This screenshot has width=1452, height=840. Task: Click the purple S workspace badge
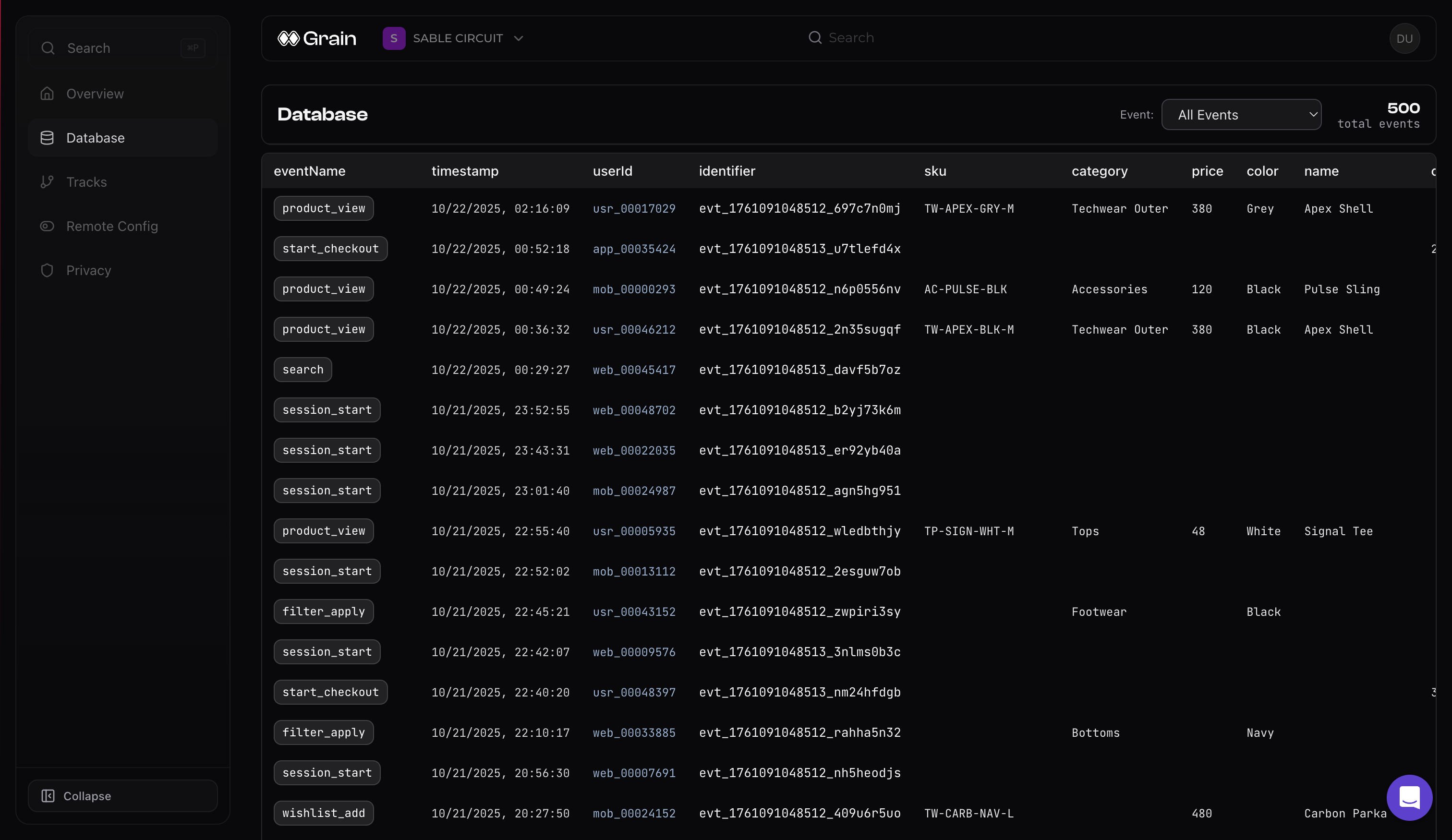pyautogui.click(x=394, y=38)
